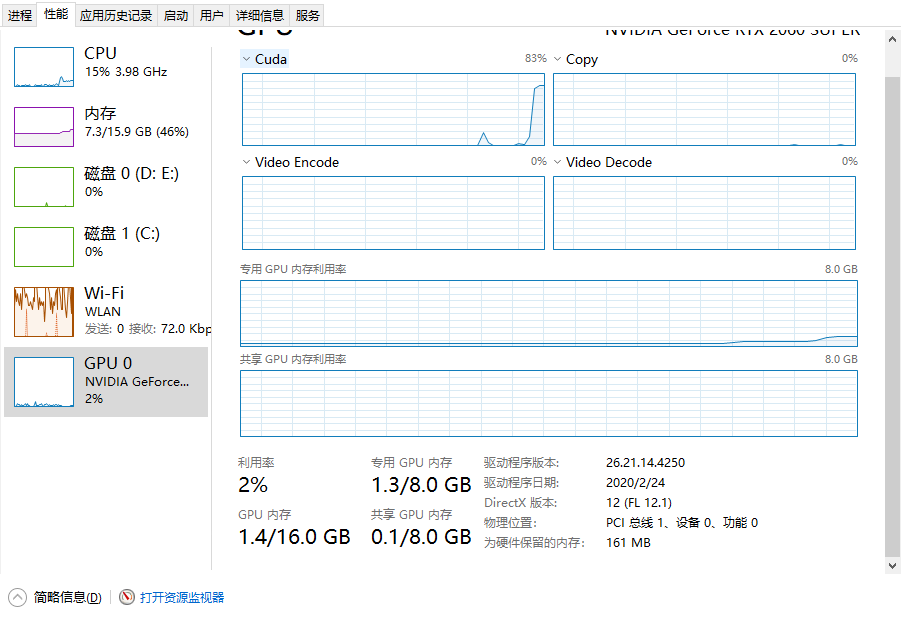Open the Video Encode engine dropdown
The width and height of the screenshot is (901, 622).
pos(247,162)
